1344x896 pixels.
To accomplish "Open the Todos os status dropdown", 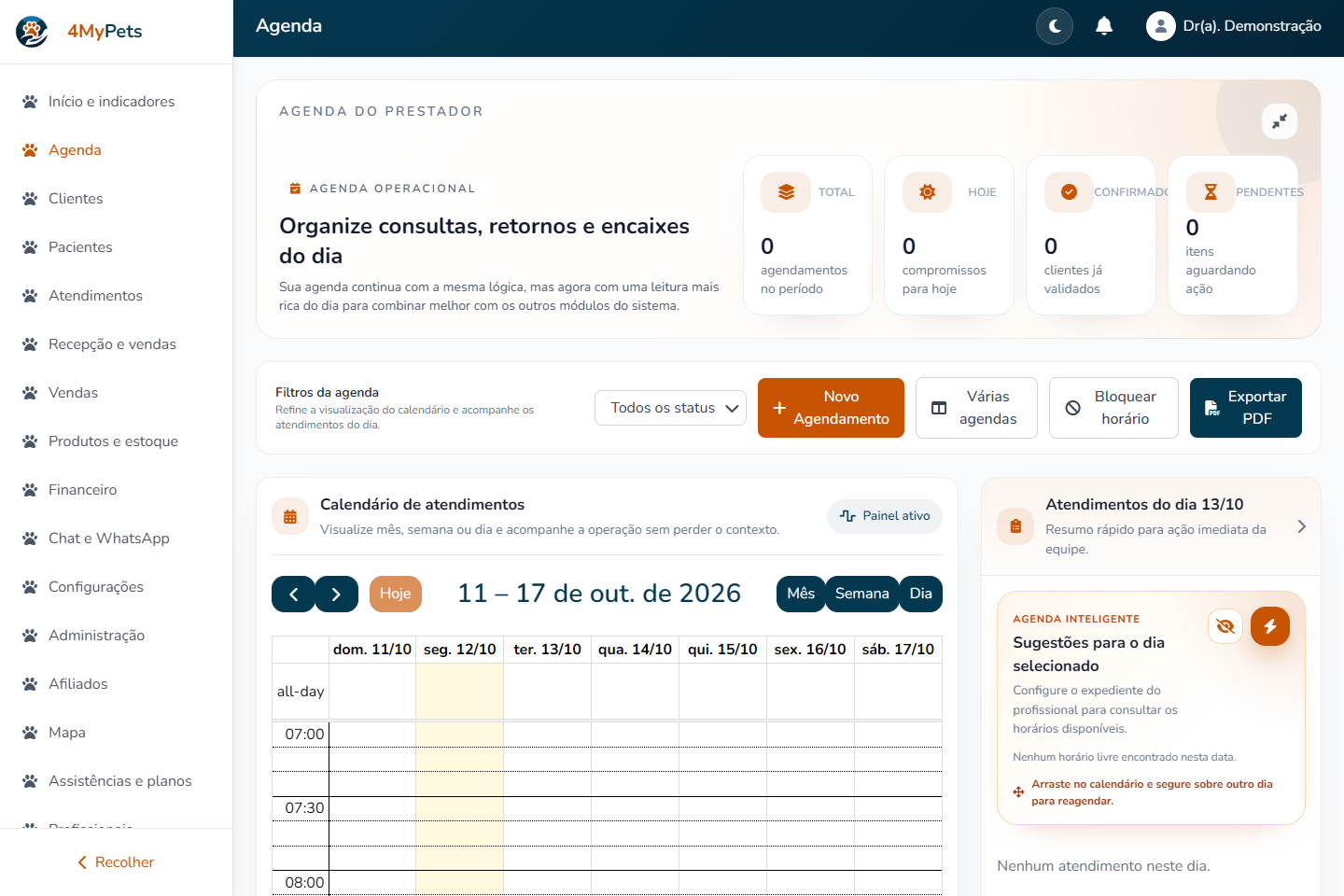I will tap(670, 408).
